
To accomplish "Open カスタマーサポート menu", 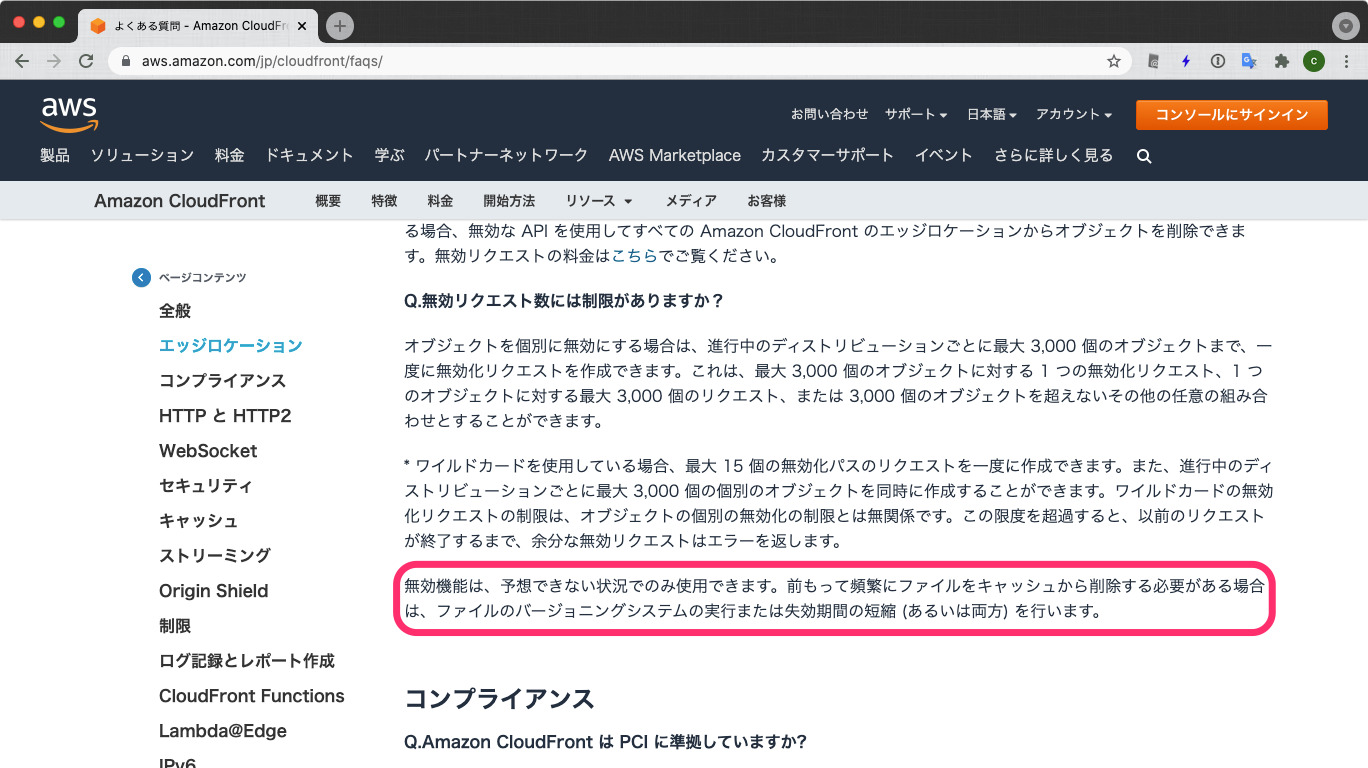I will 827,155.
